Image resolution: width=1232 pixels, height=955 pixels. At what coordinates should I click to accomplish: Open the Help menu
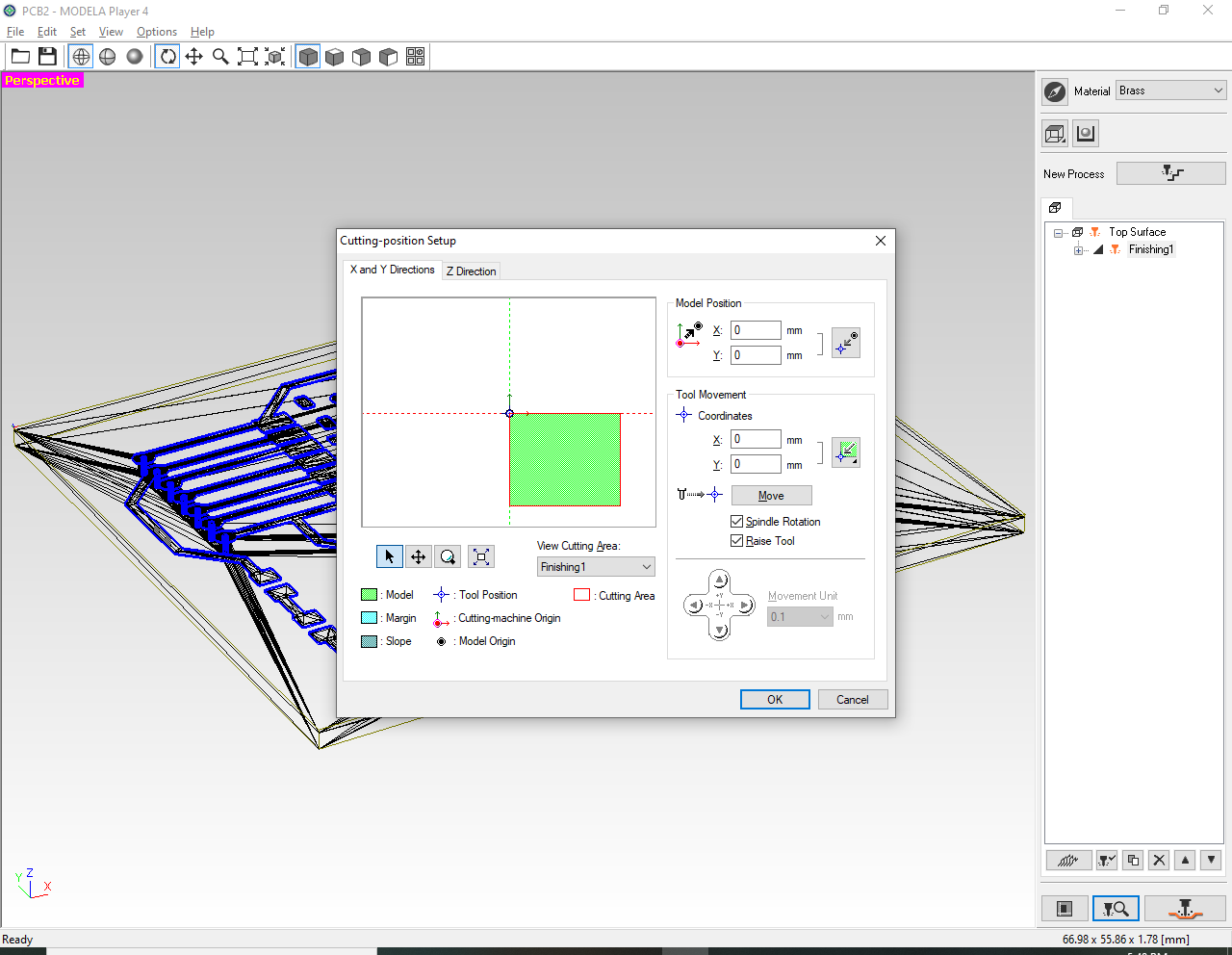(202, 32)
